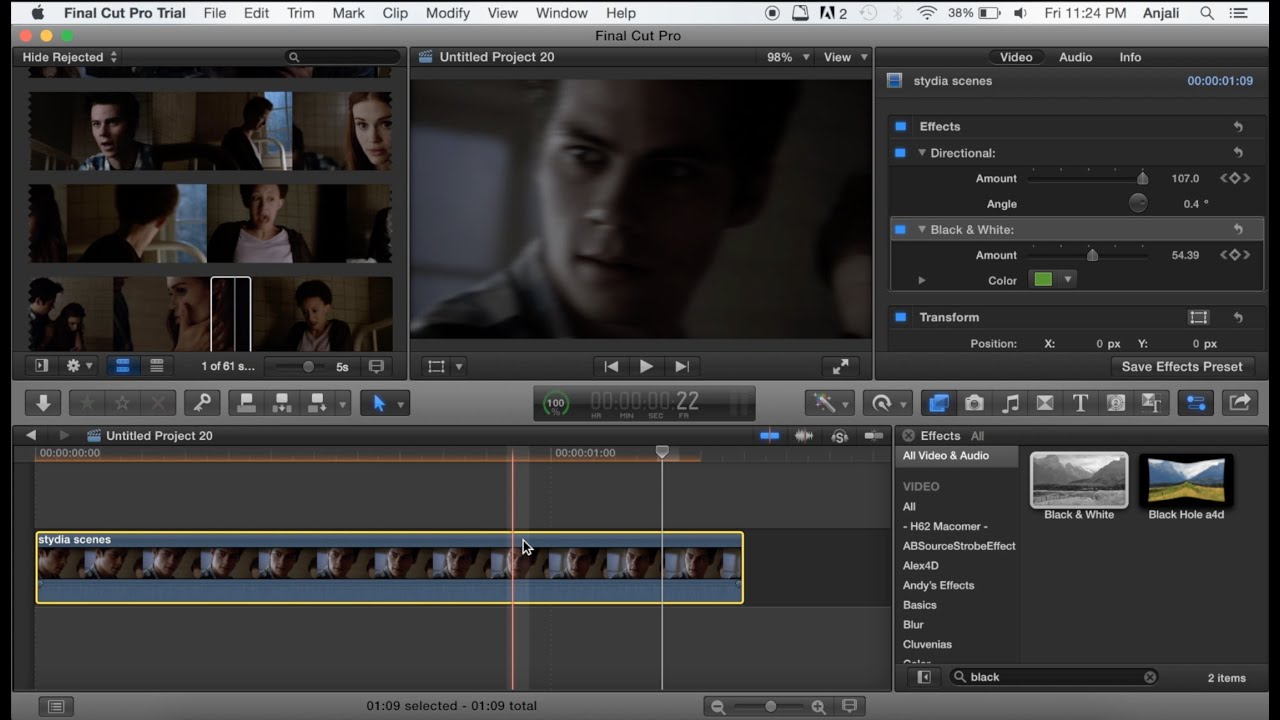
Task: Reset the Directional effect parameters
Action: [x=1238, y=153]
